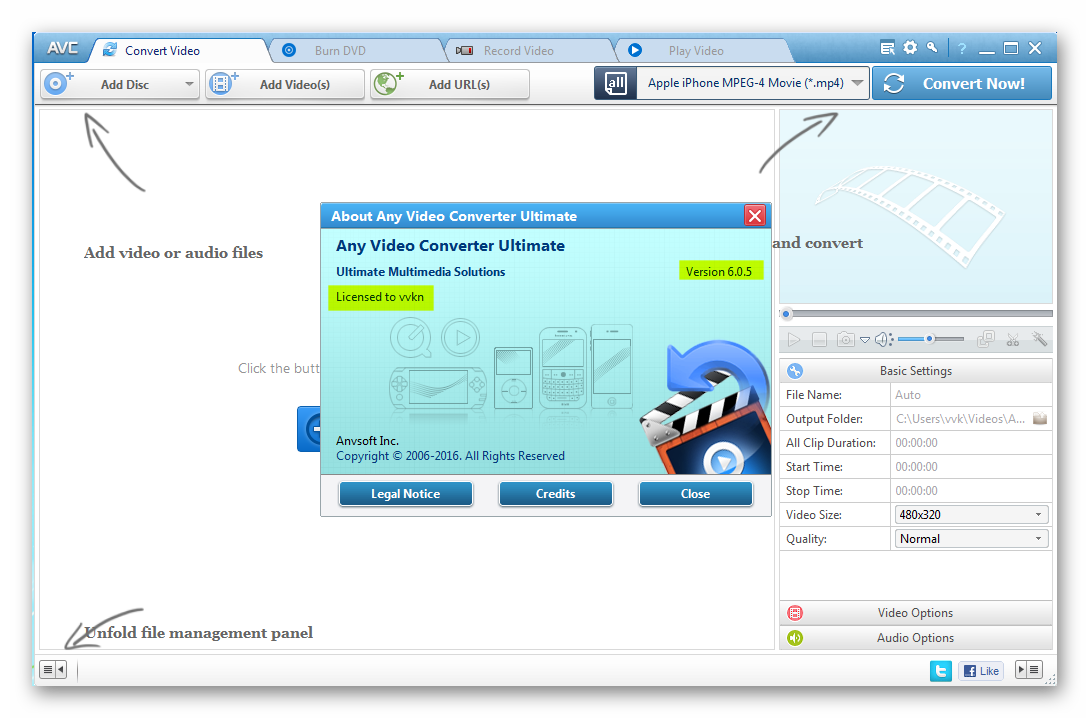Screen dimensions: 1089x718
Task: Expand the snapshot options arrow
Action: pyautogui.click(x=865, y=340)
